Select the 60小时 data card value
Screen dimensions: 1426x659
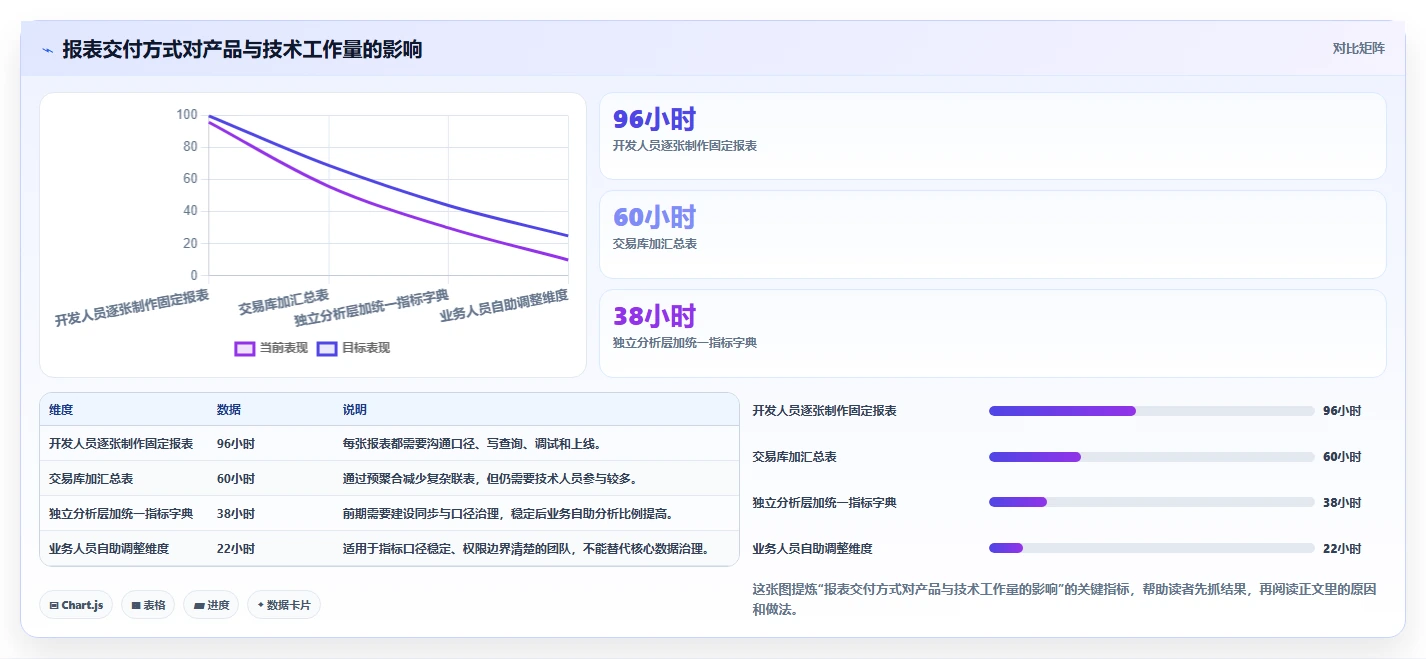click(x=654, y=217)
